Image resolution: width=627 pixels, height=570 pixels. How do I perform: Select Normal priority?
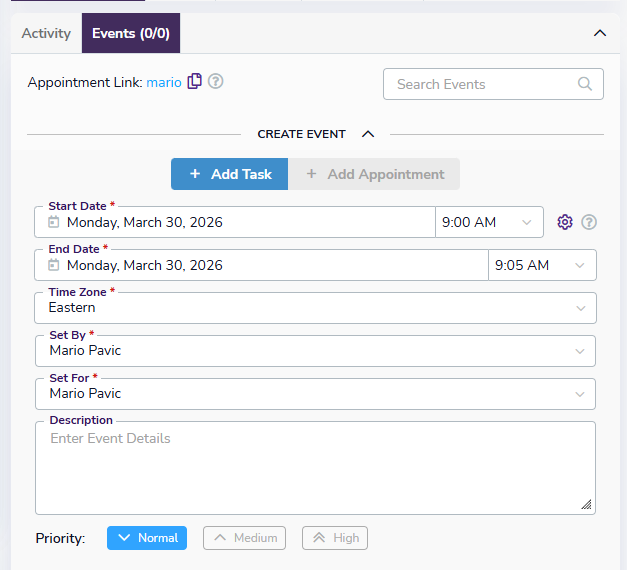[147, 538]
